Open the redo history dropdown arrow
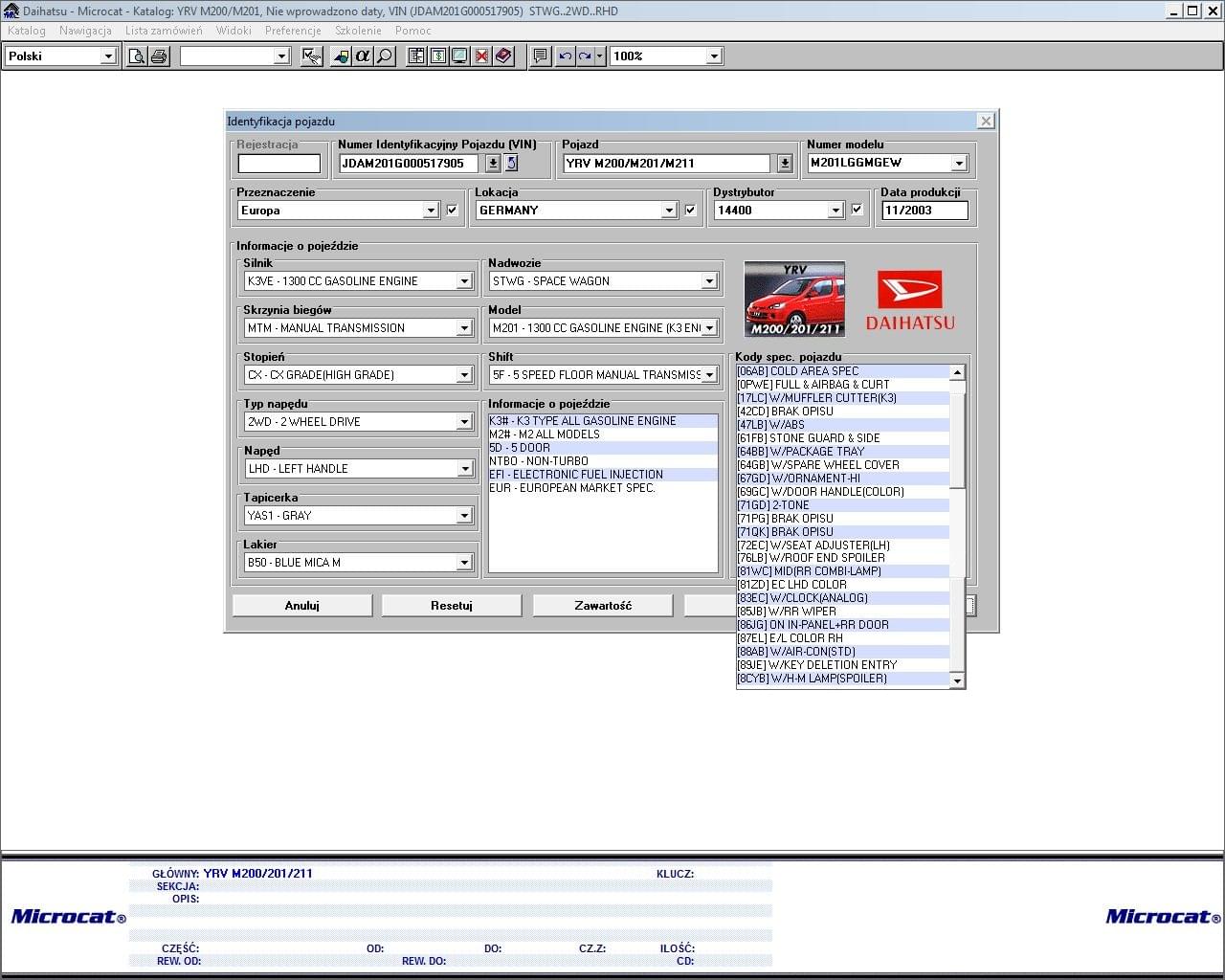 (x=600, y=56)
